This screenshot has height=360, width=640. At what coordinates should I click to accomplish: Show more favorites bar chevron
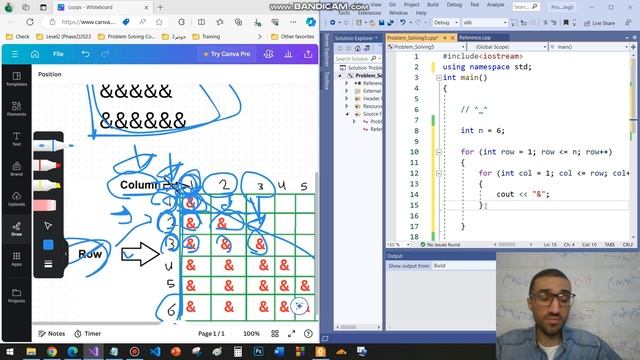pyautogui.click(x=260, y=37)
